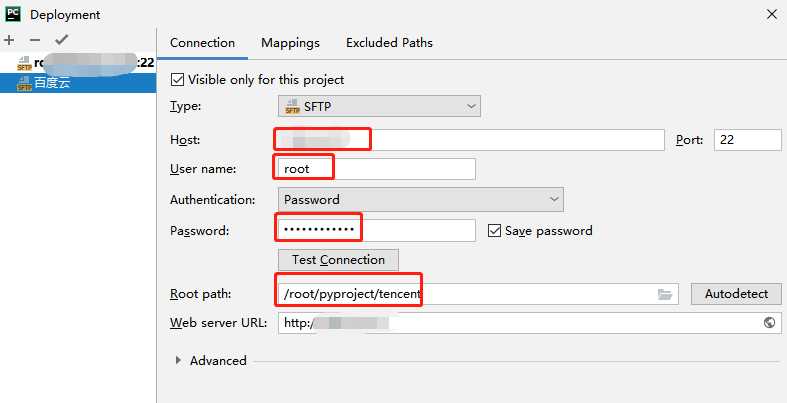Screen dimensions: 787x403
Task: Open the Authentication Password dropdown
Action: (421, 200)
